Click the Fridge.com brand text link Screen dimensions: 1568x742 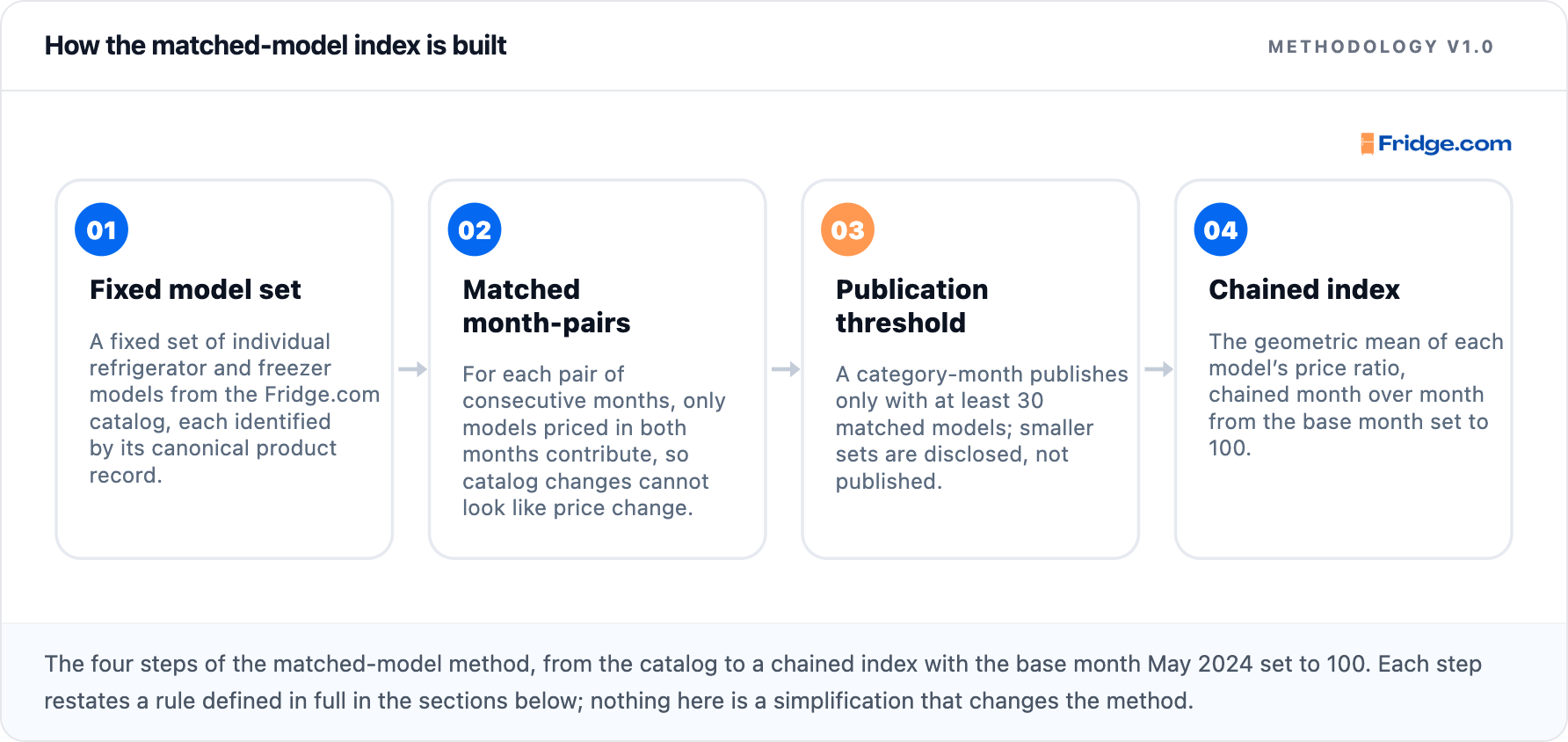[1445, 143]
